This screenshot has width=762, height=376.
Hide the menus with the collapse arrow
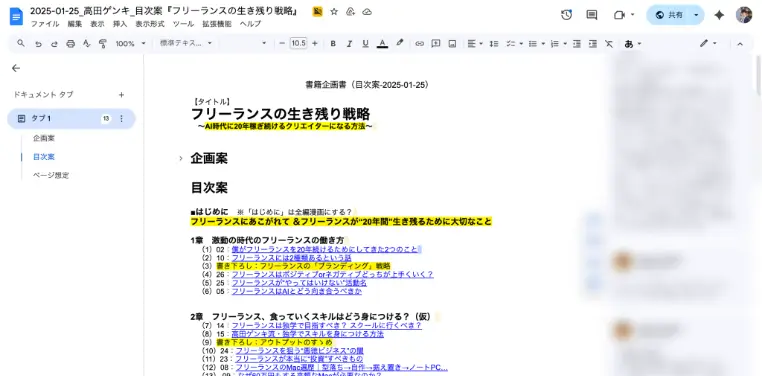coord(740,44)
